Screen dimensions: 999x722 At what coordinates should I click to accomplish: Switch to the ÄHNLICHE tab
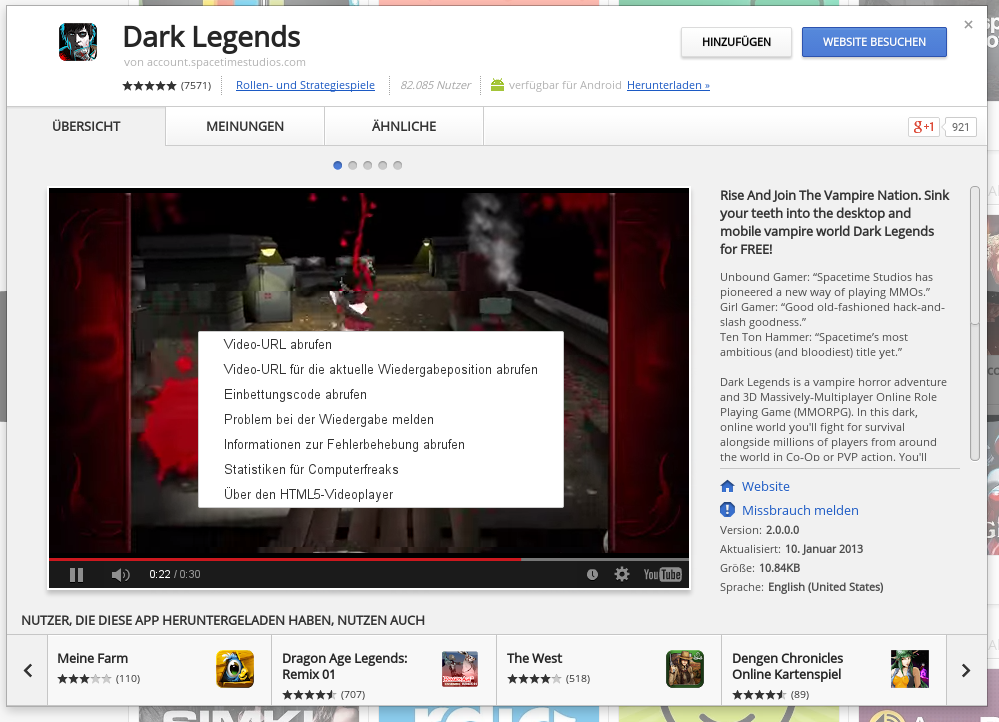point(404,126)
